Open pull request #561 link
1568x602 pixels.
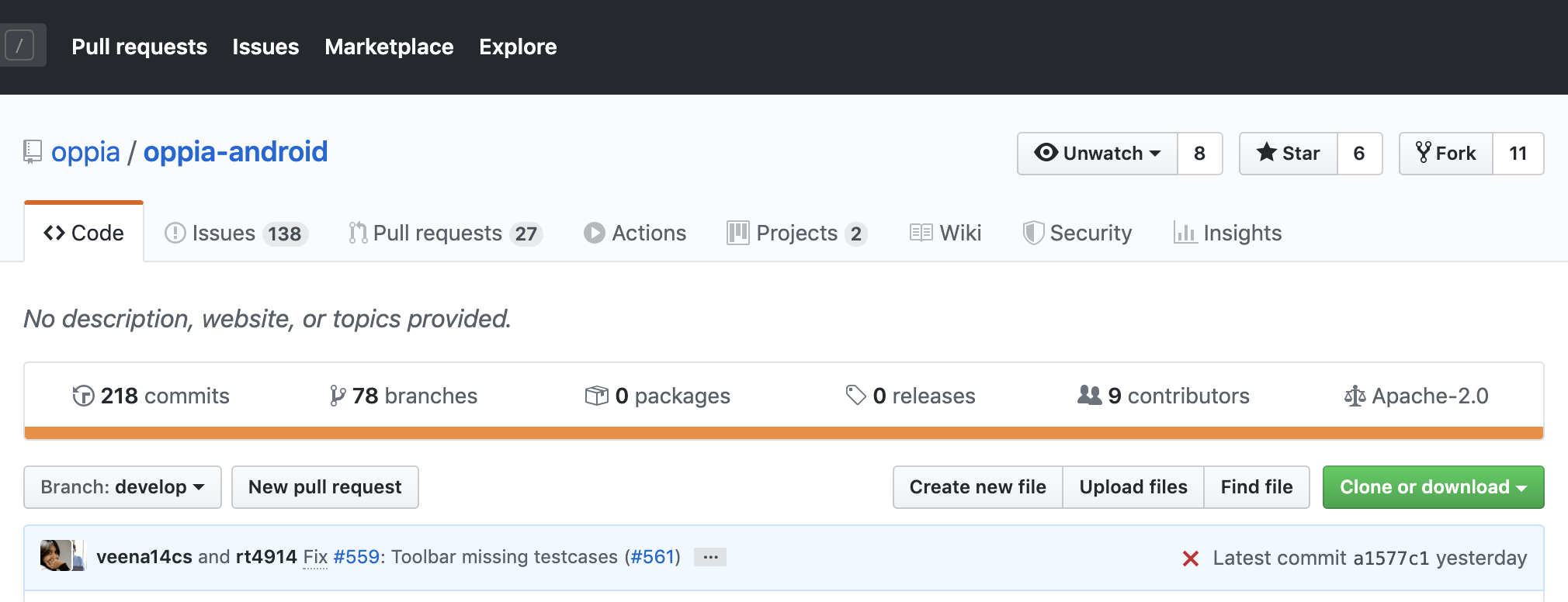[x=652, y=557]
